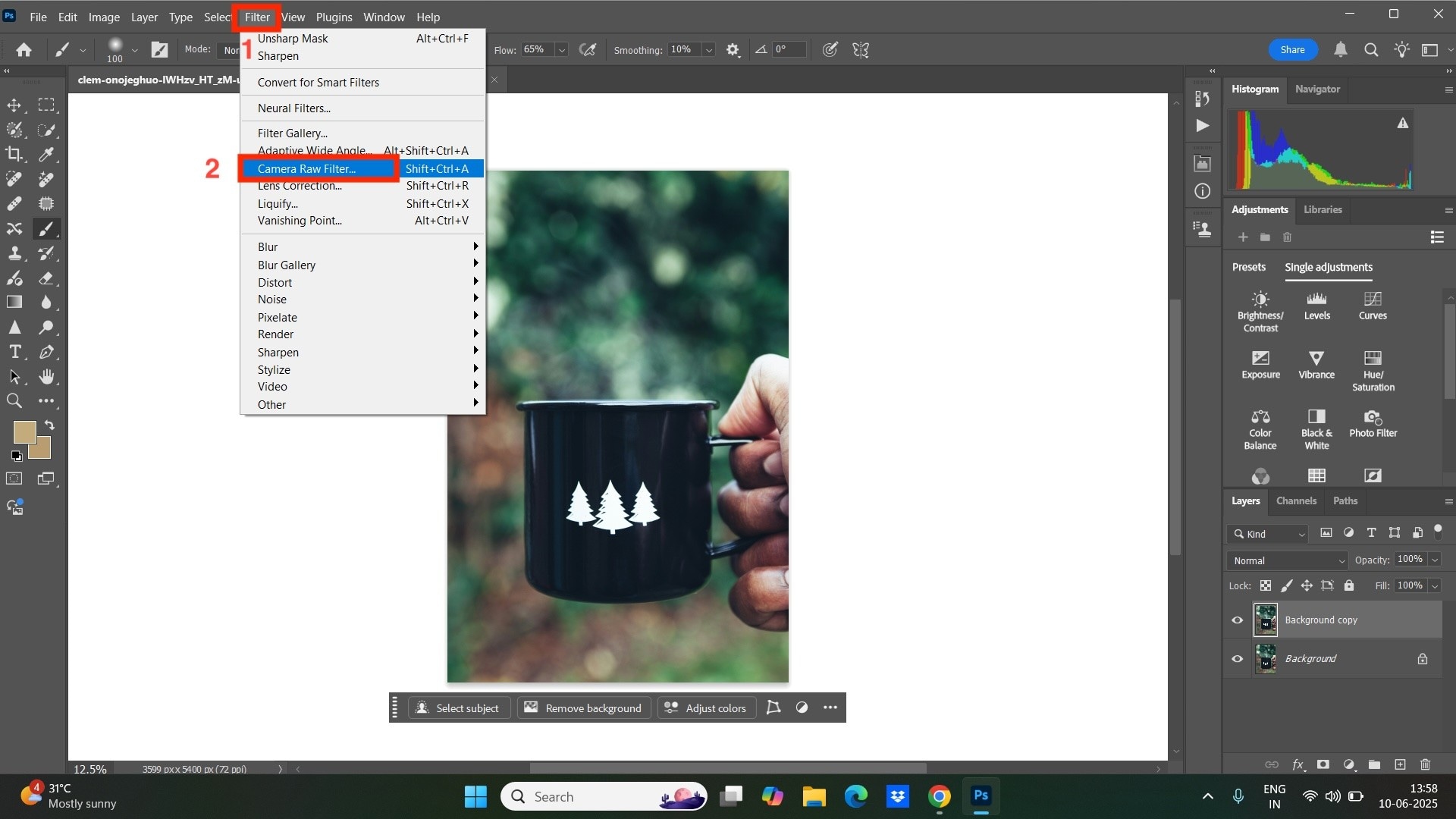Select the Path Selection tool

(x=14, y=377)
